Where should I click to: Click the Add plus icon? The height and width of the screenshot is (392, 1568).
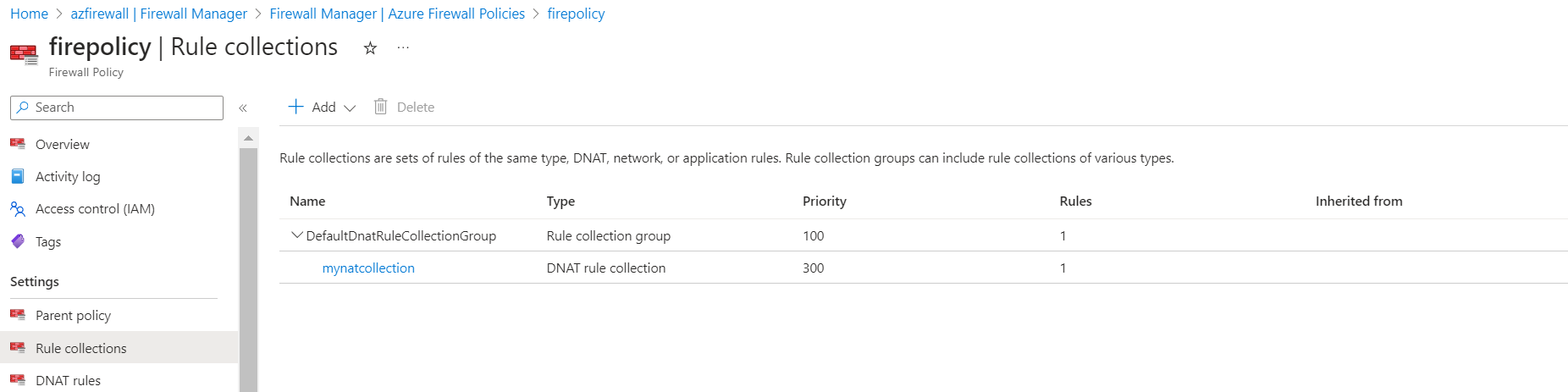(295, 107)
